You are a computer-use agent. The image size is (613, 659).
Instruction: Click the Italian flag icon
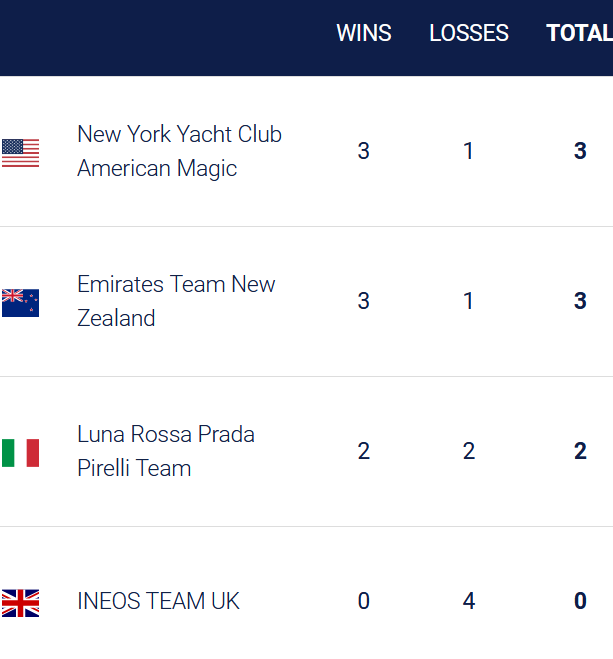pos(20,453)
